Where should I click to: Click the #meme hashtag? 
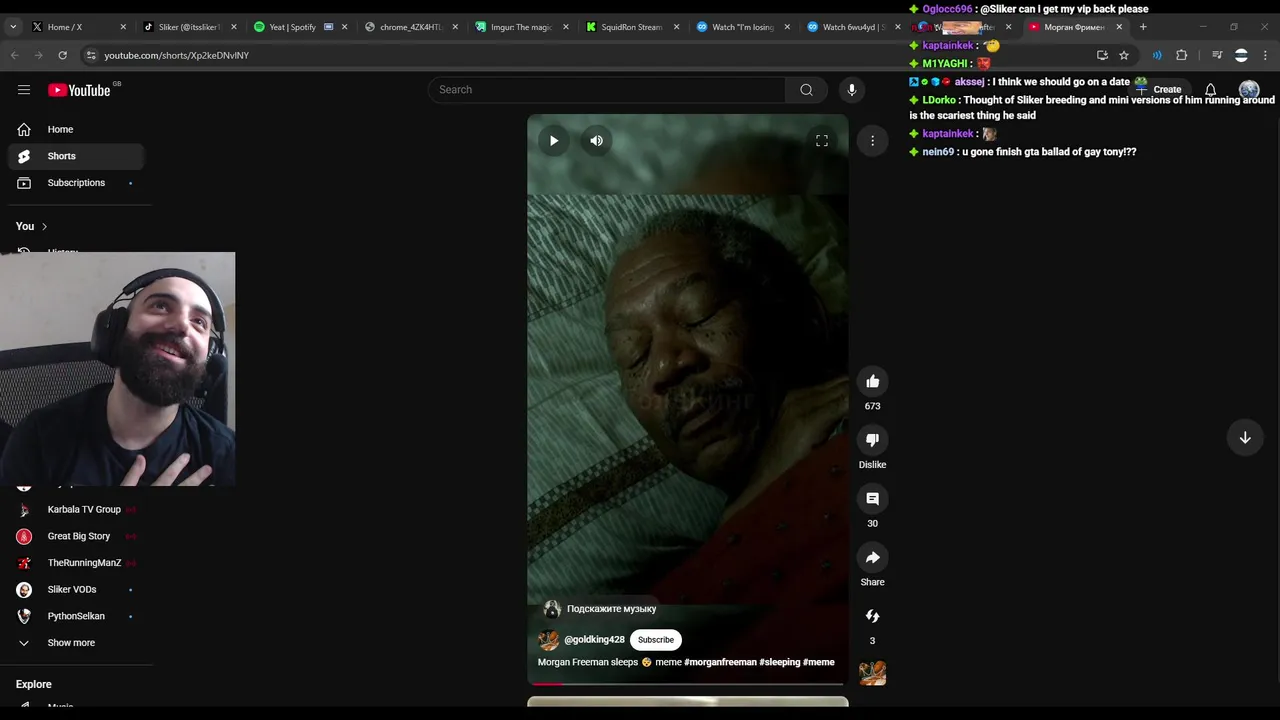(819, 662)
